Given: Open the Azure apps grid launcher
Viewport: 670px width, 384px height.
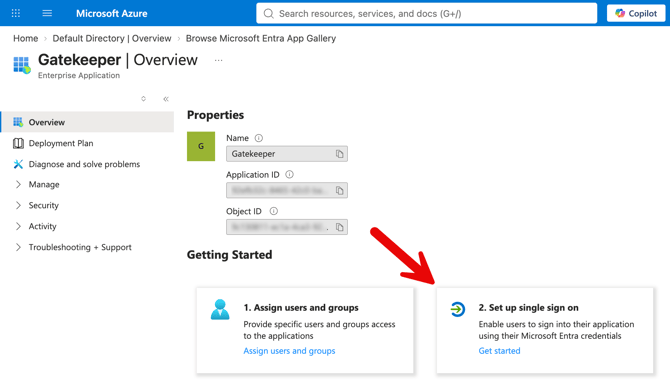Looking at the screenshot, I should (16, 13).
